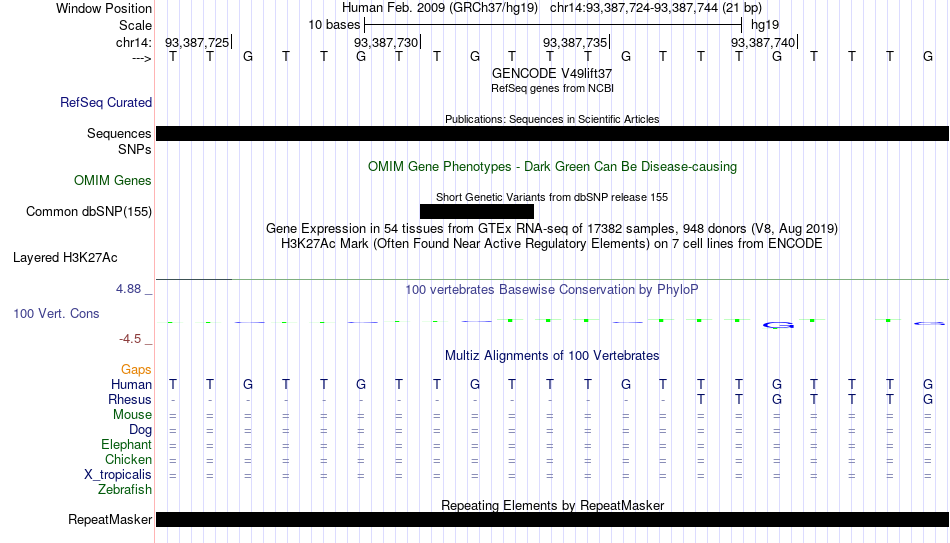The height and width of the screenshot is (543, 950).
Task: Click the orange Gaps label
Action: (136, 369)
